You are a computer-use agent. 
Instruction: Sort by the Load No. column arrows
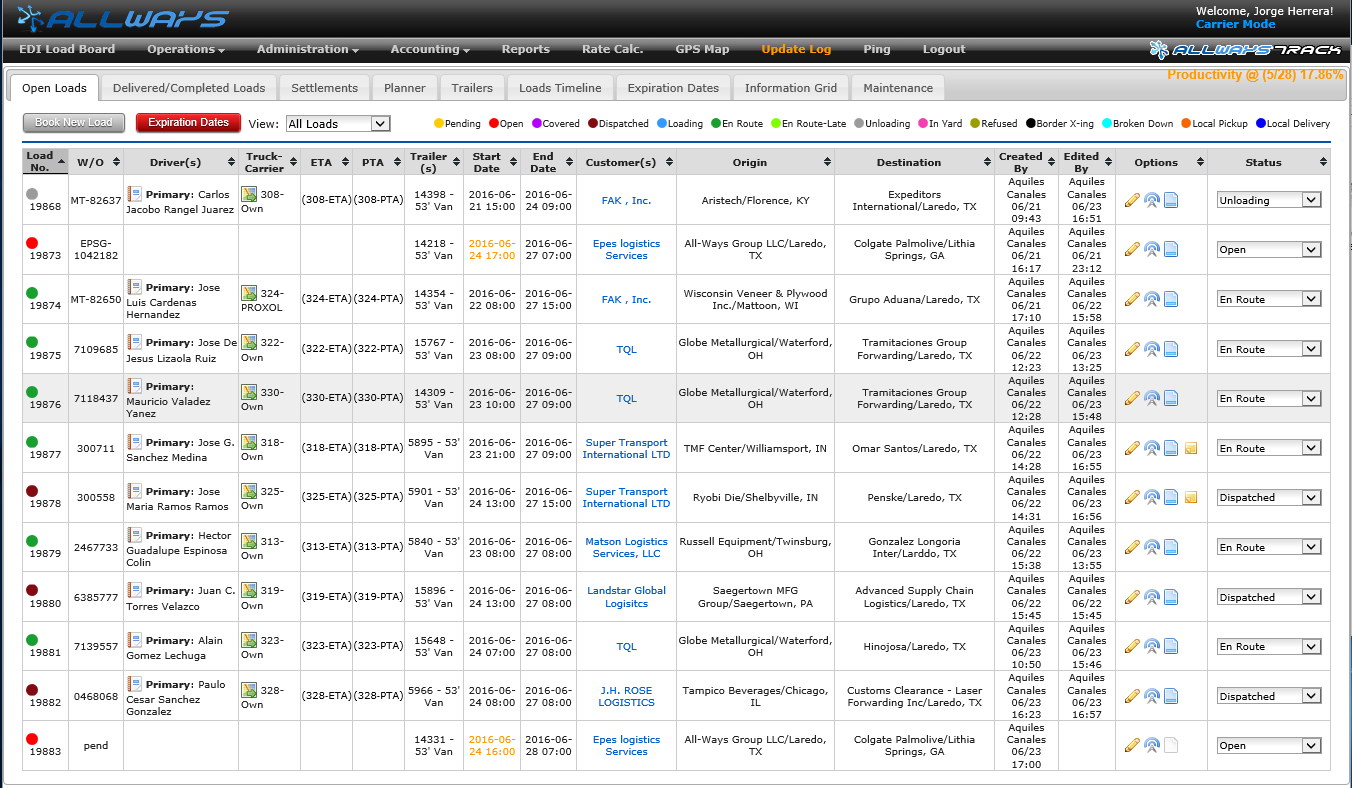pyautogui.click(x=61, y=161)
